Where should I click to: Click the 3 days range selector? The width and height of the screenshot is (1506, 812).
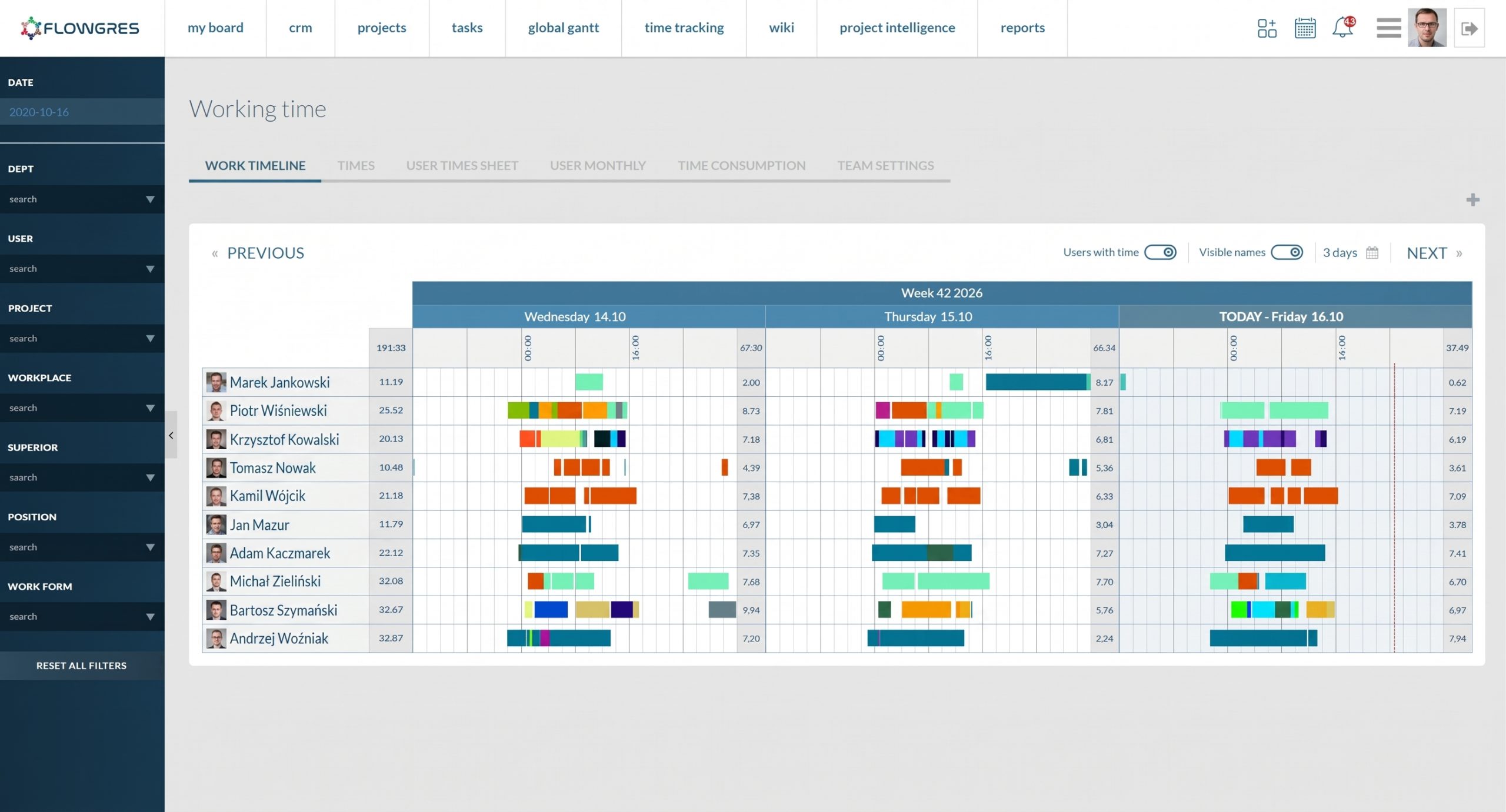tap(1340, 253)
